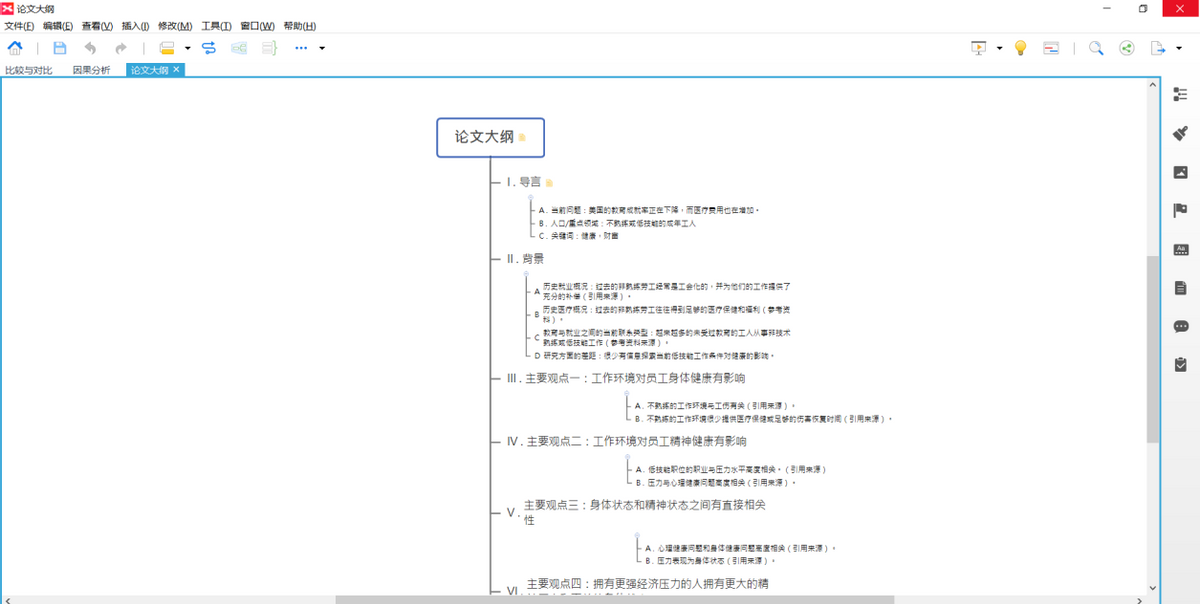
Task: Insert a relationship line
Action: pyautogui.click(x=208, y=47)
